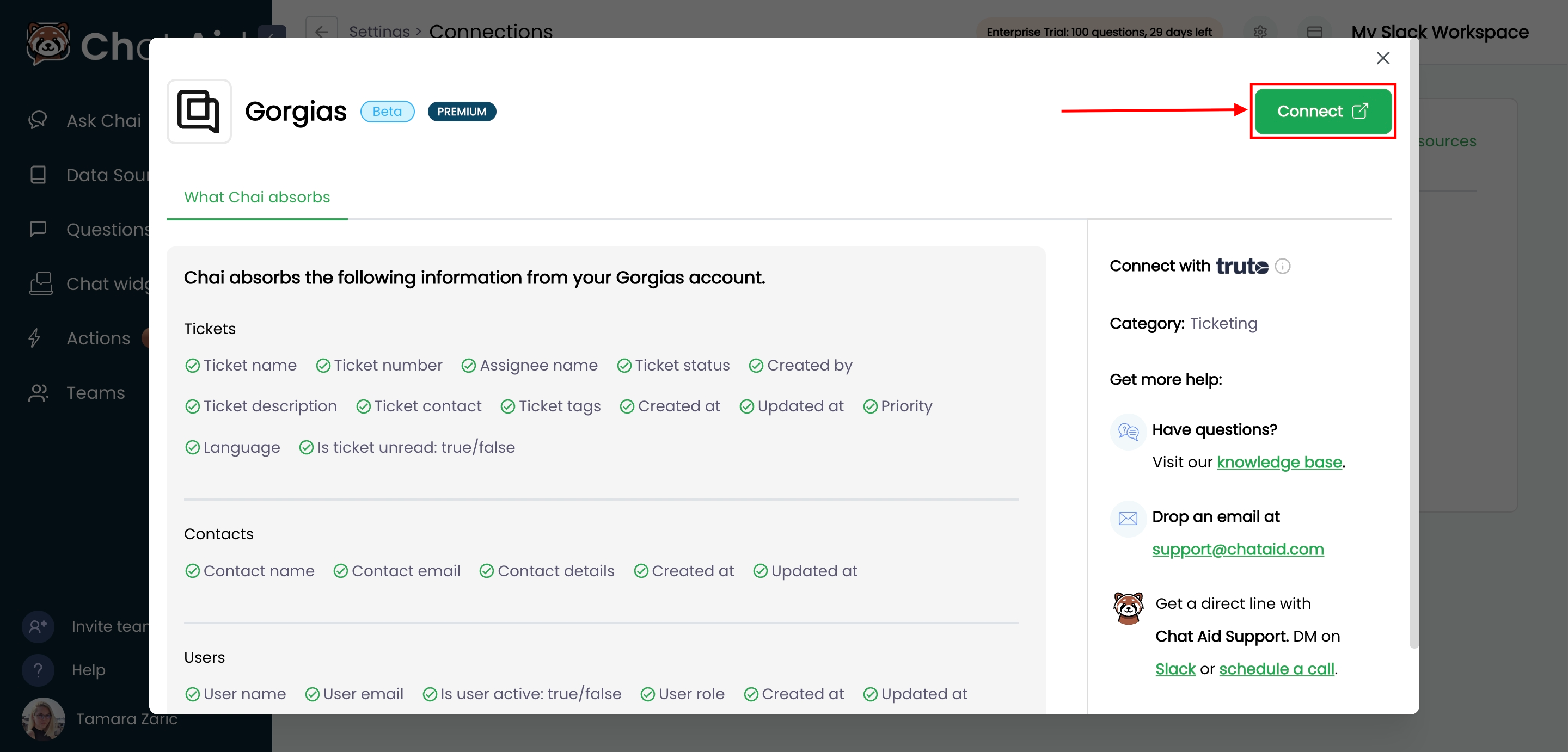This screenshot has height=752, width=1568.
Task: Click the checkmark beside Assignee name
Action: pos(469,366)
